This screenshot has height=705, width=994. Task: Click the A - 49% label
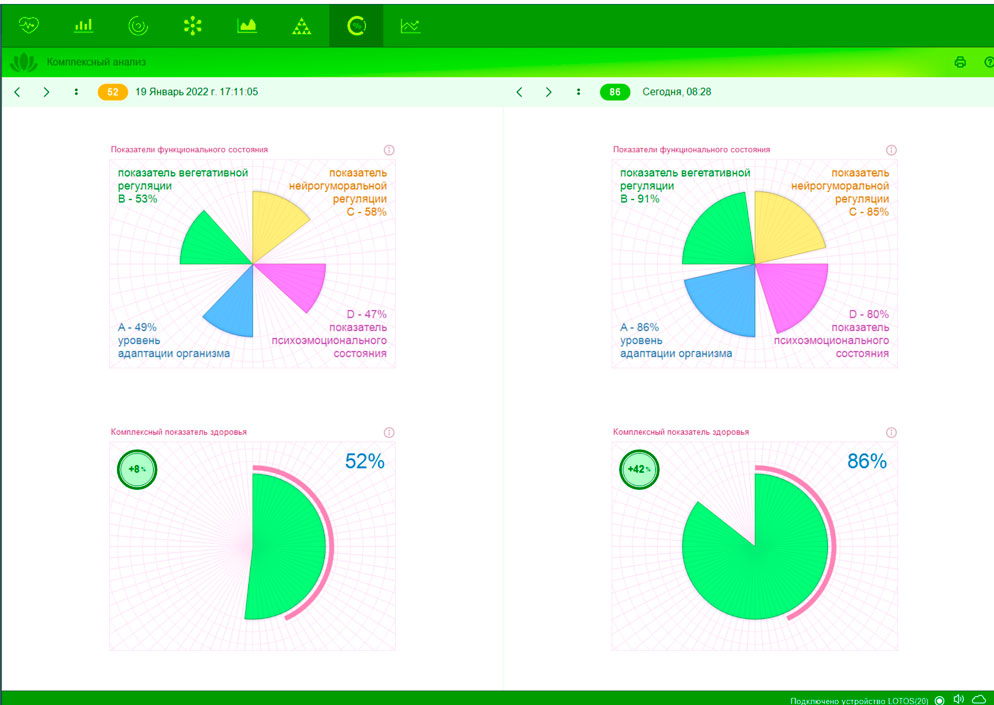point(137,328)
